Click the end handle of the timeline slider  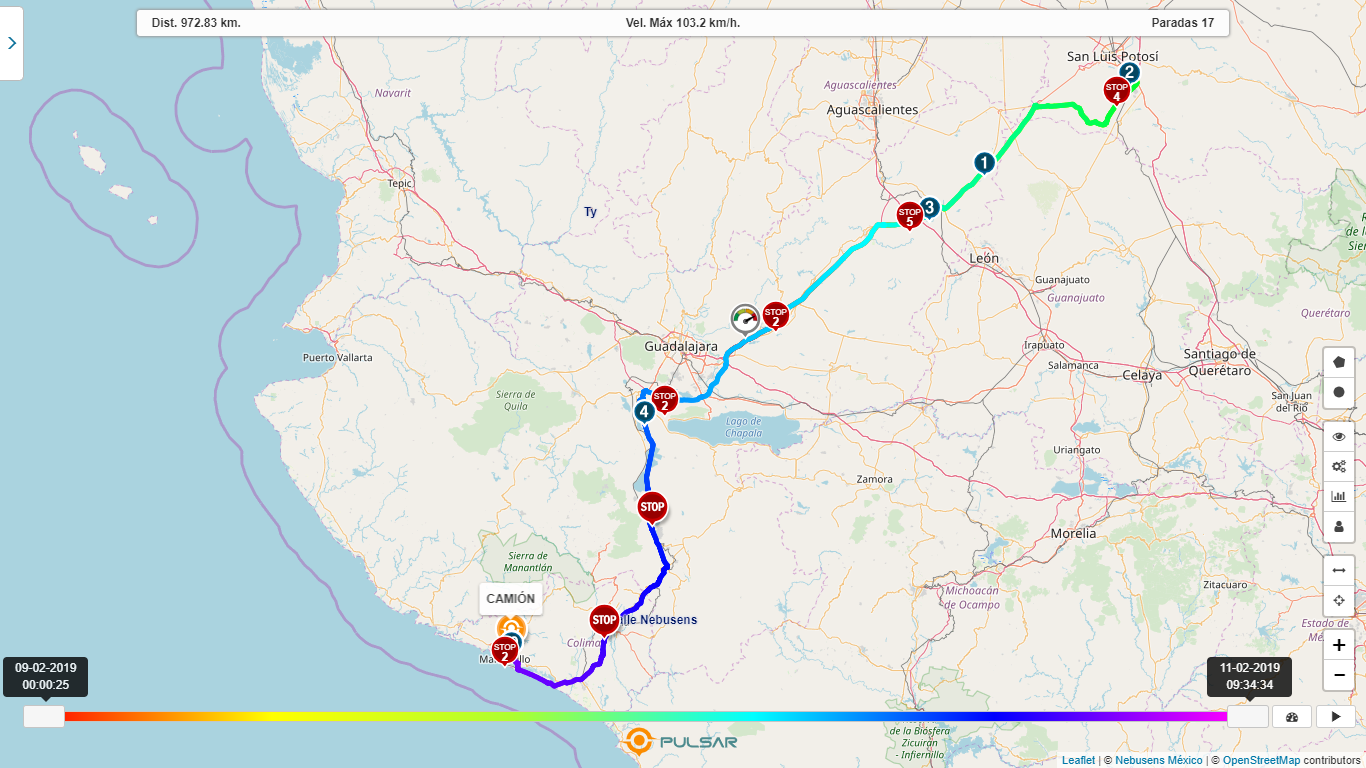tap(1247, 716)
